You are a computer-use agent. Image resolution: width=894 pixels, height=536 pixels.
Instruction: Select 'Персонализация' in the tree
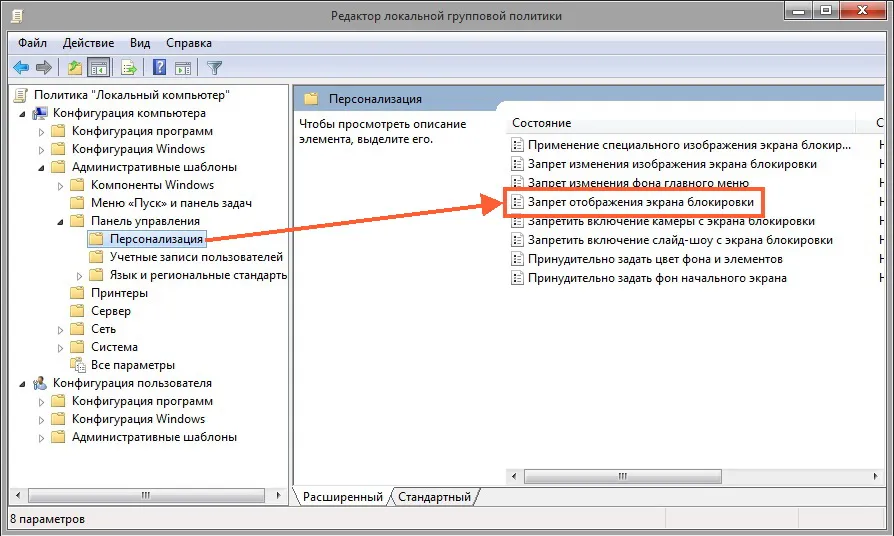pyautogui.click(x=156, y=239)
